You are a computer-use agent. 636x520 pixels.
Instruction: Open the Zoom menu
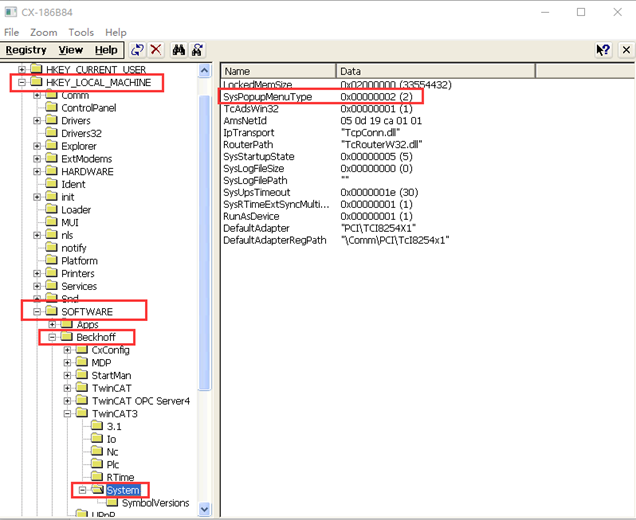coord(43,32)
